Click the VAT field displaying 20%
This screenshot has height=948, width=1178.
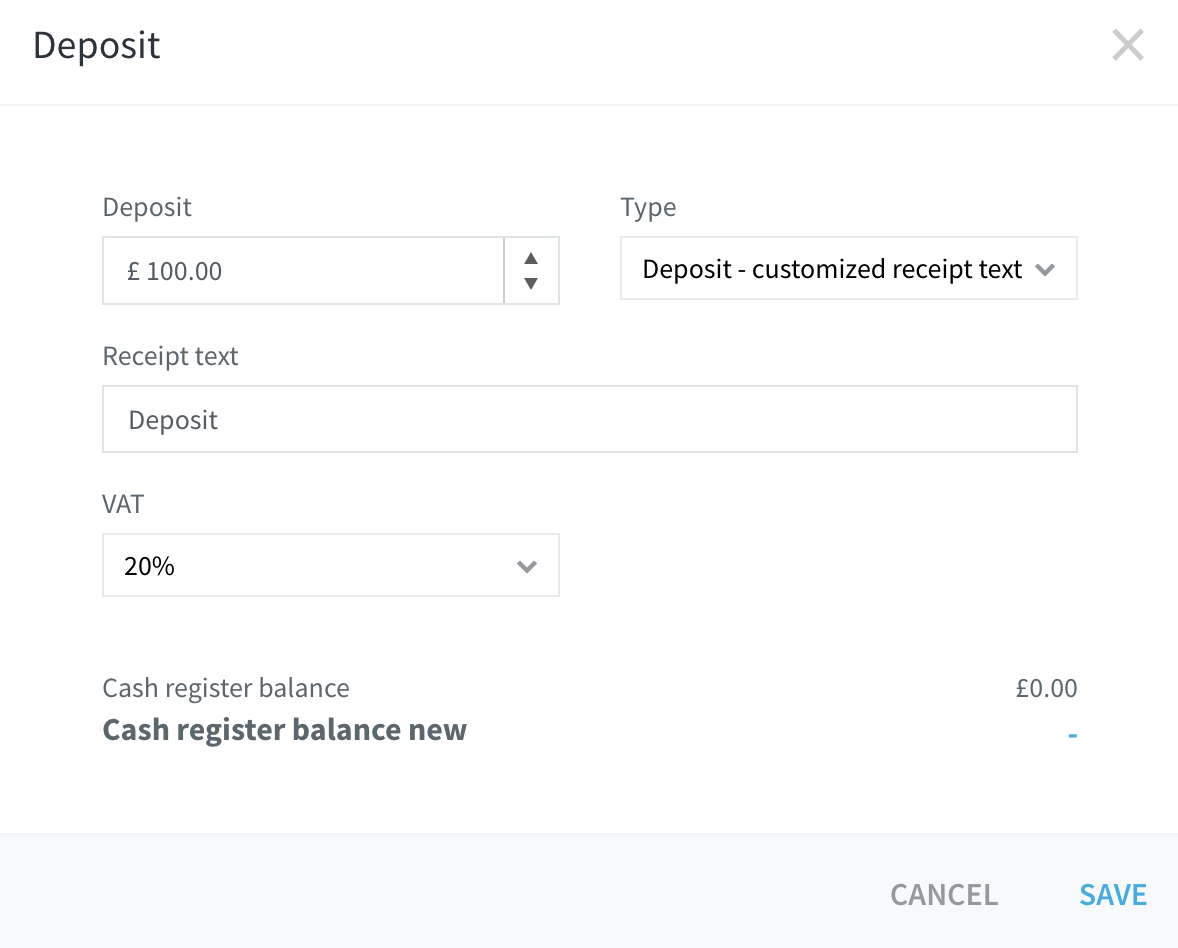tap(330, 565)
